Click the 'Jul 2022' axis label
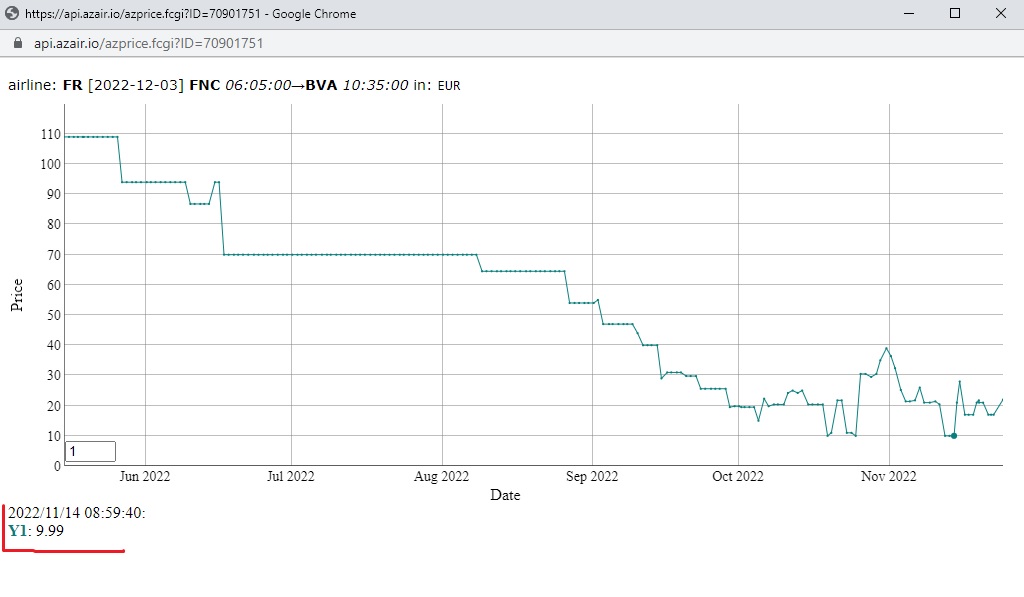 click(x=291, y=476)
